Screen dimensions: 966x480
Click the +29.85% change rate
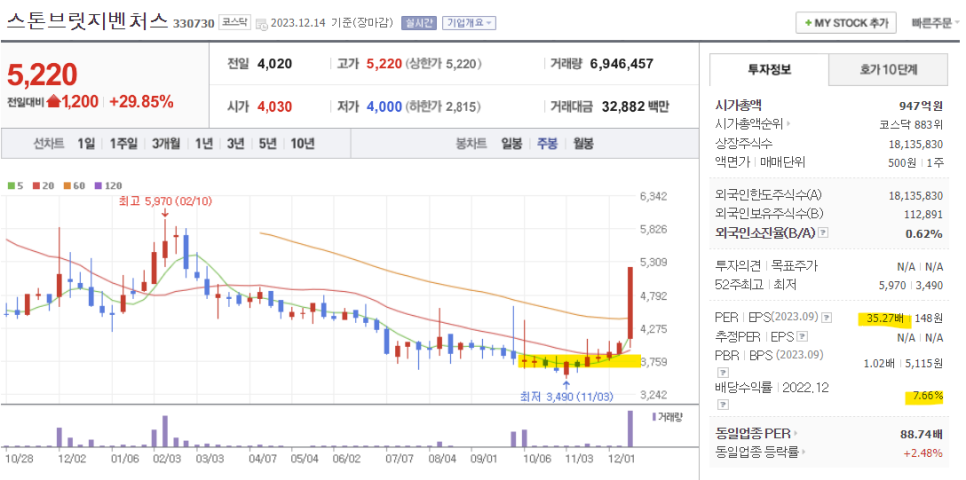coord(141,102)
